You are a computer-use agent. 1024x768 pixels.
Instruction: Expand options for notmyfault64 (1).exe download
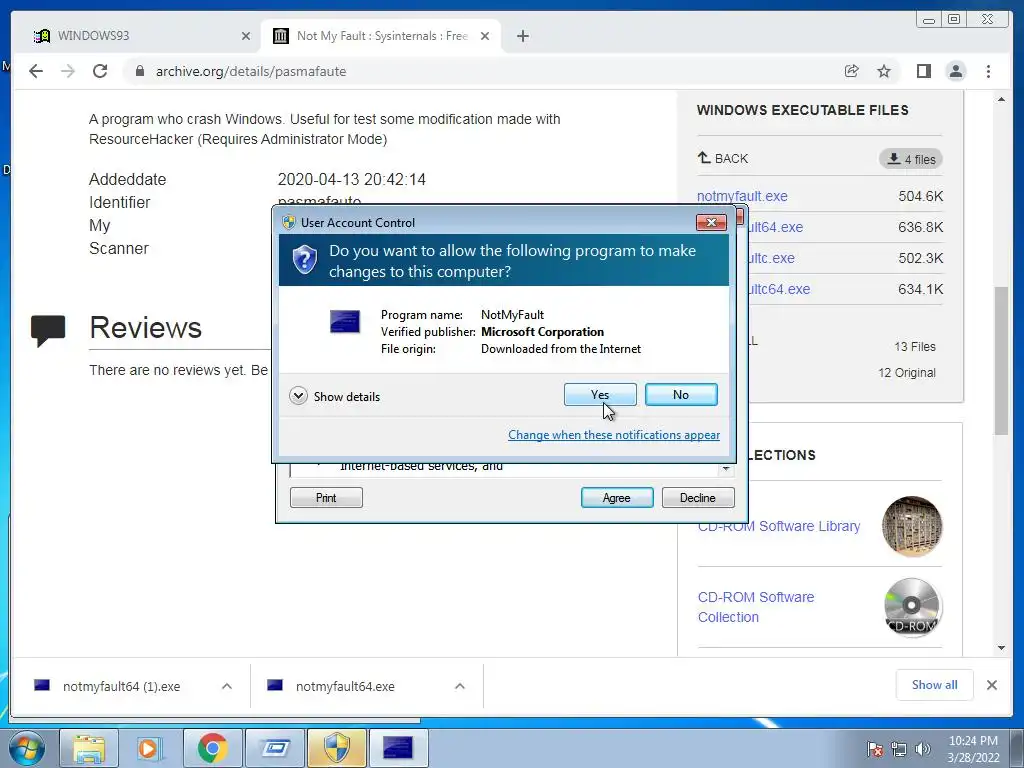(227, 686)
